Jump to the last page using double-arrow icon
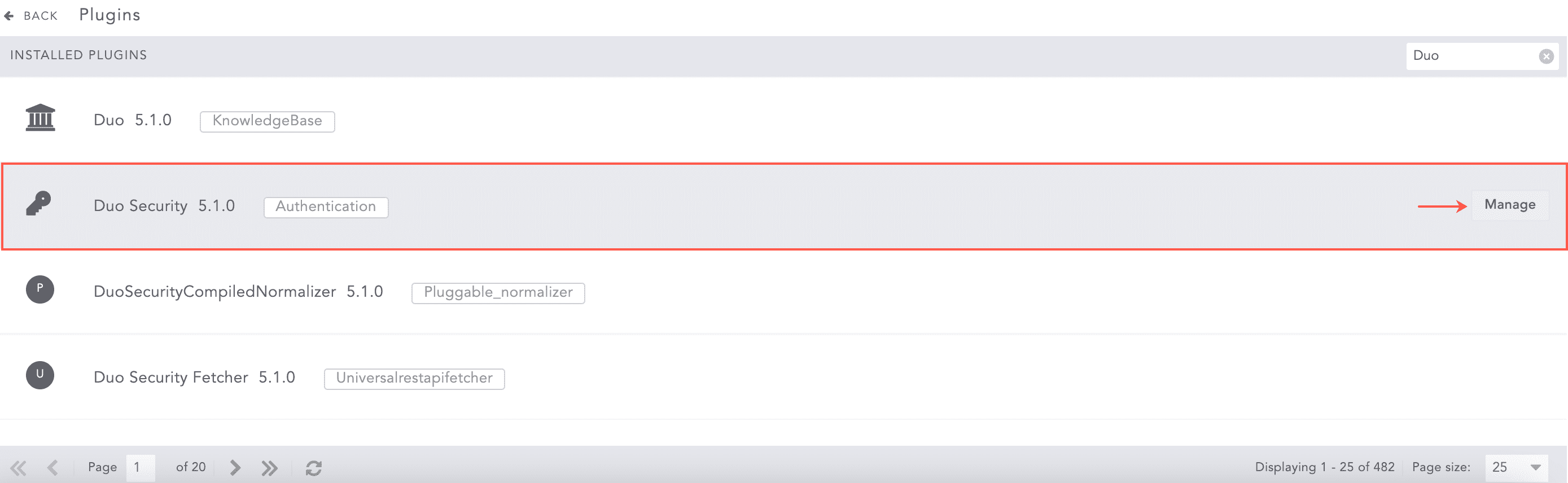 pyautogui.click(x=269, y=467)
